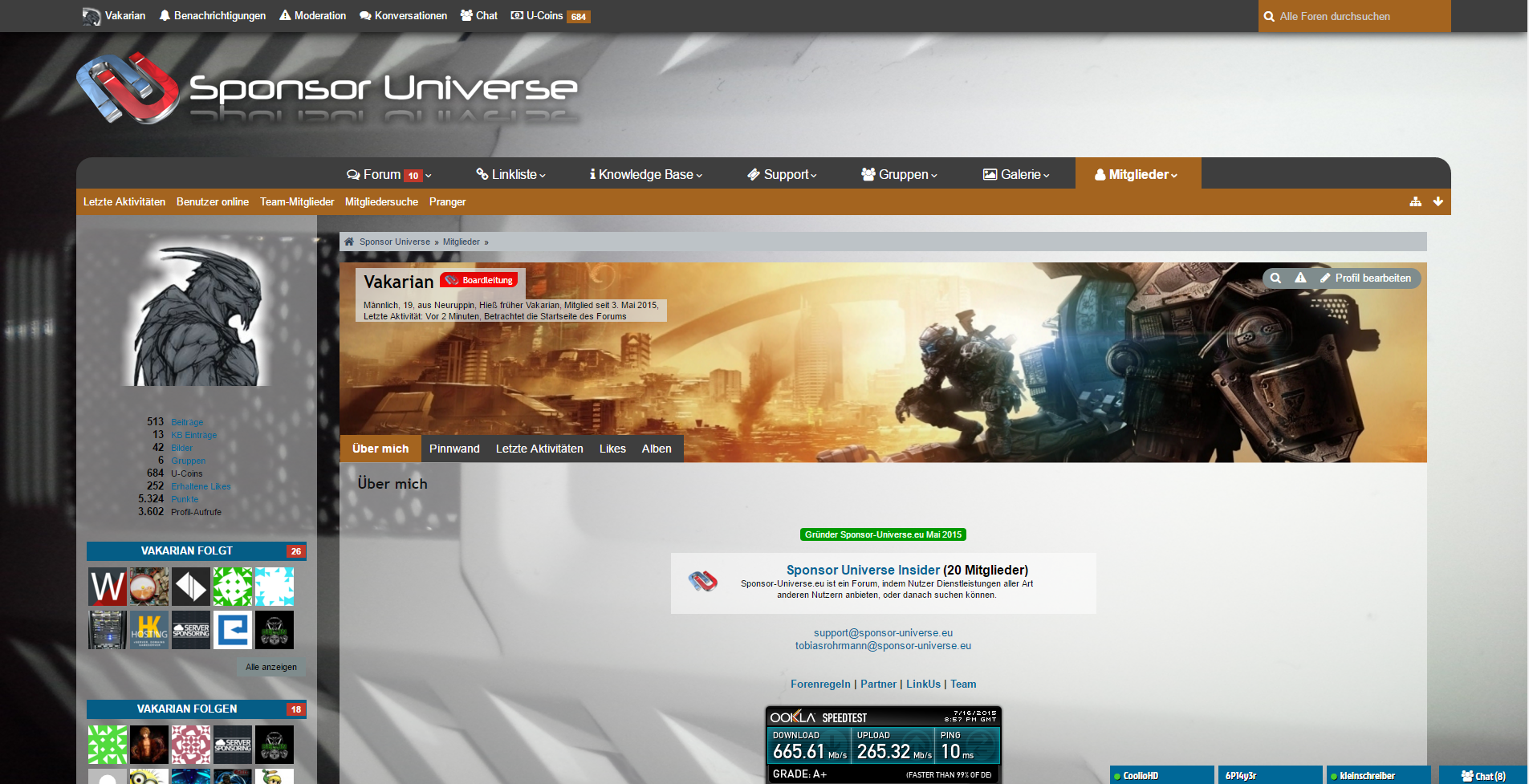Switch to the Pinnwand tab

(x=454, y=449)
